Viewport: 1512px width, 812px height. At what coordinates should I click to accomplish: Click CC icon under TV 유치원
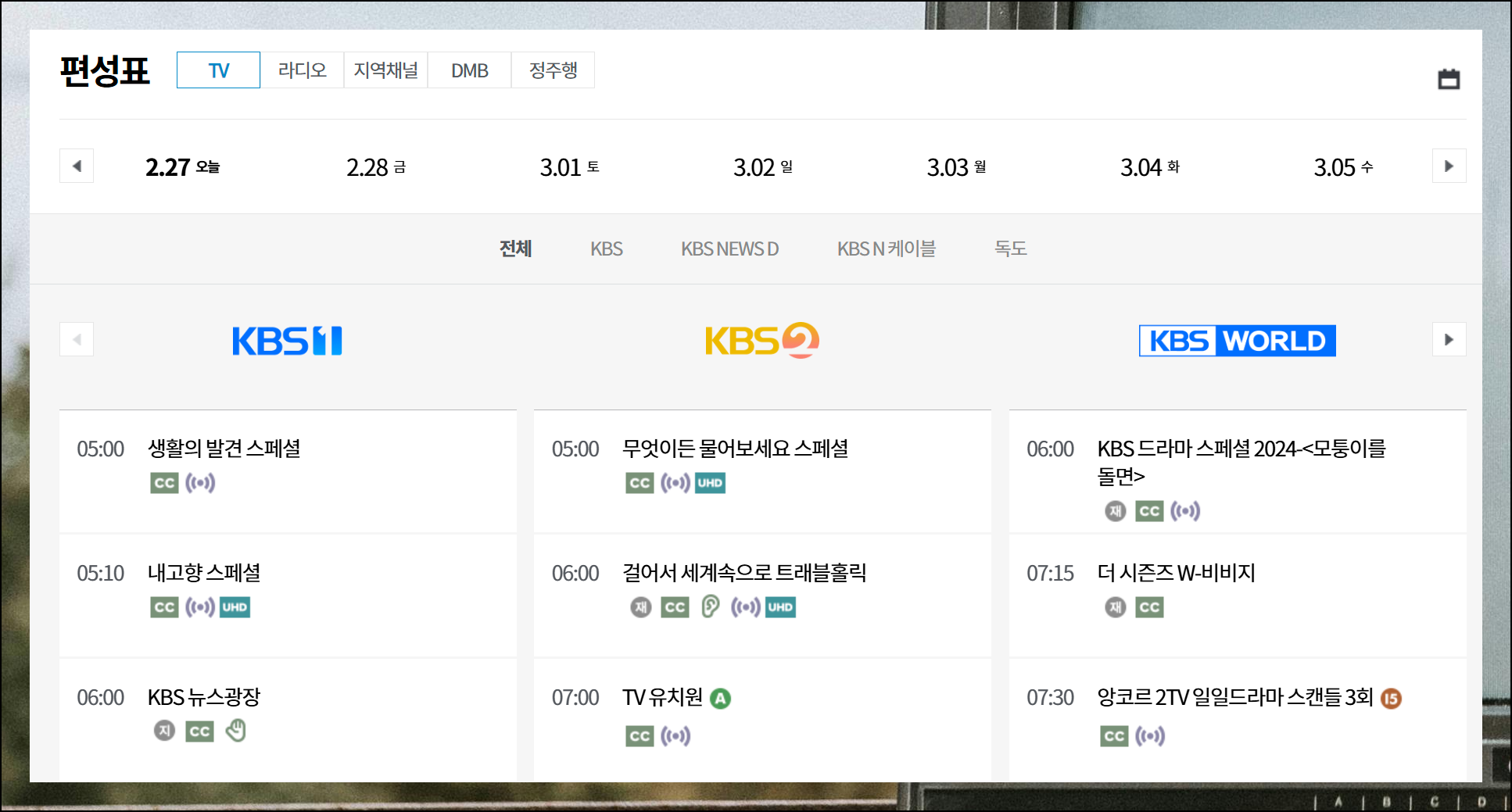point(640,736)
